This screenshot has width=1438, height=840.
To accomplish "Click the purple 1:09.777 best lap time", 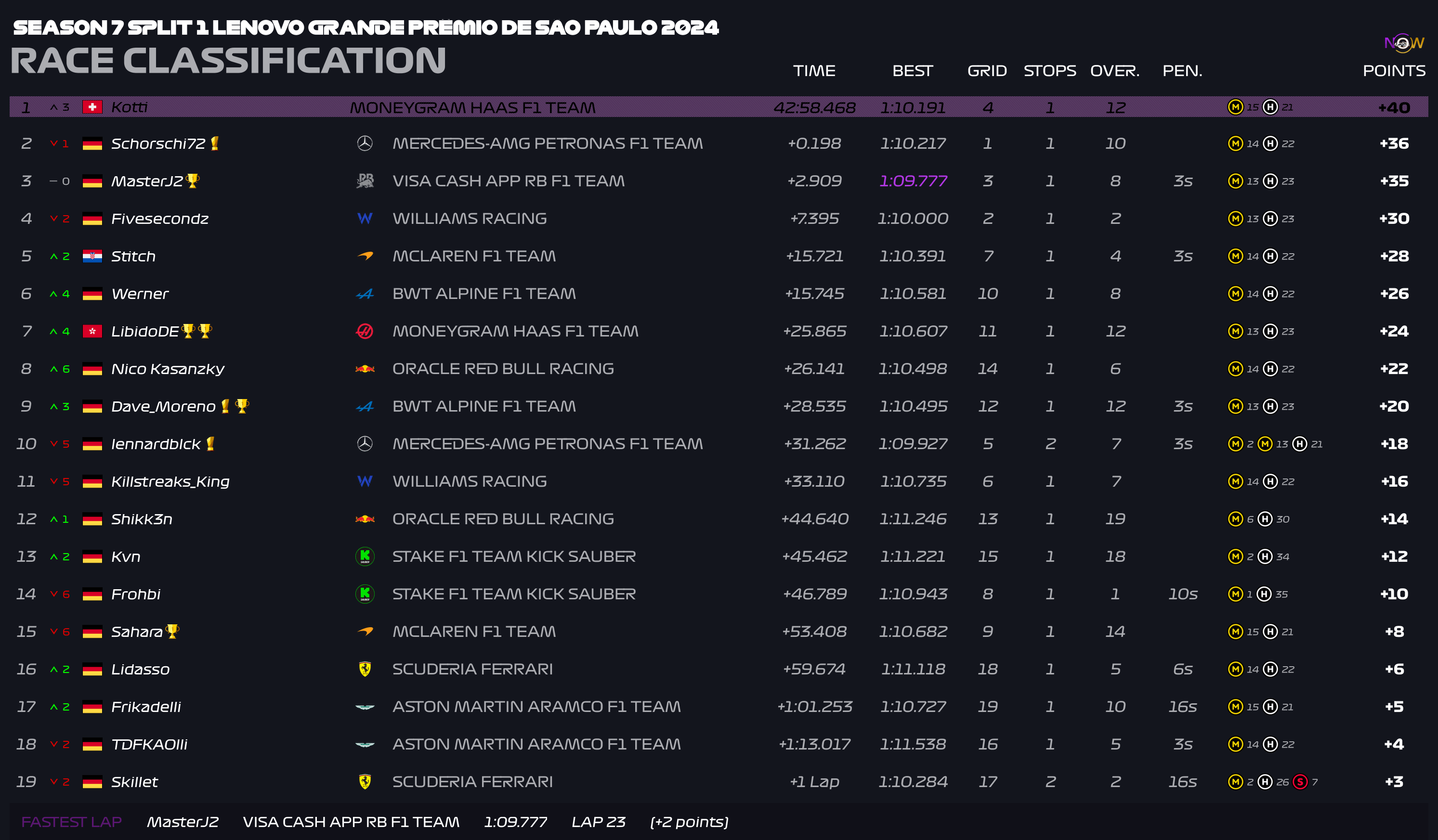I will coord(913,181).
